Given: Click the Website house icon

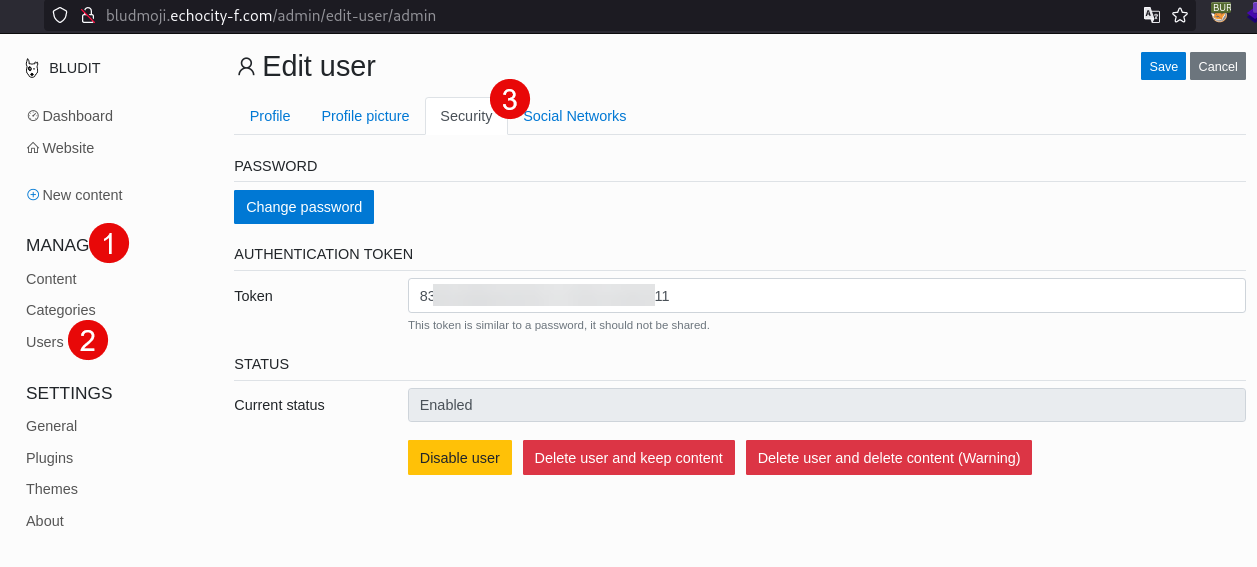Looking at the screenshot, I should pos(33,148).
